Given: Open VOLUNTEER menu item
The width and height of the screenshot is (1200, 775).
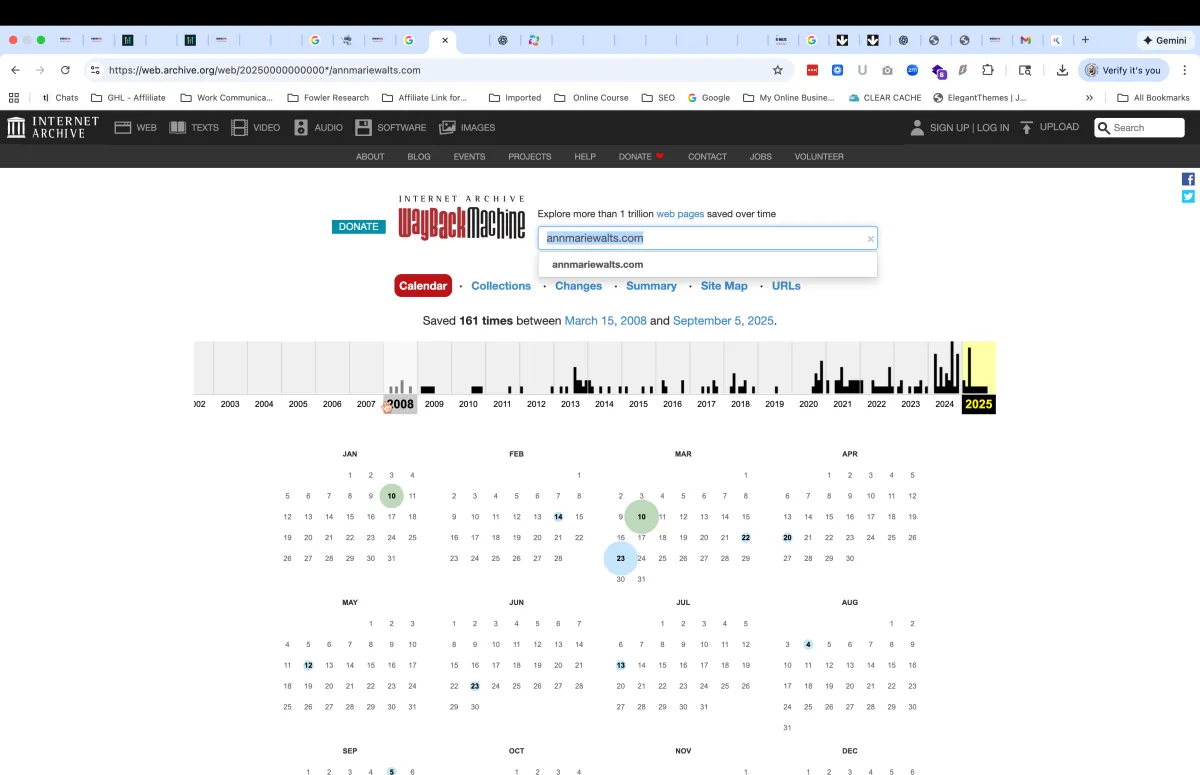Looking at the screenshot, I should tap(819, 157).
